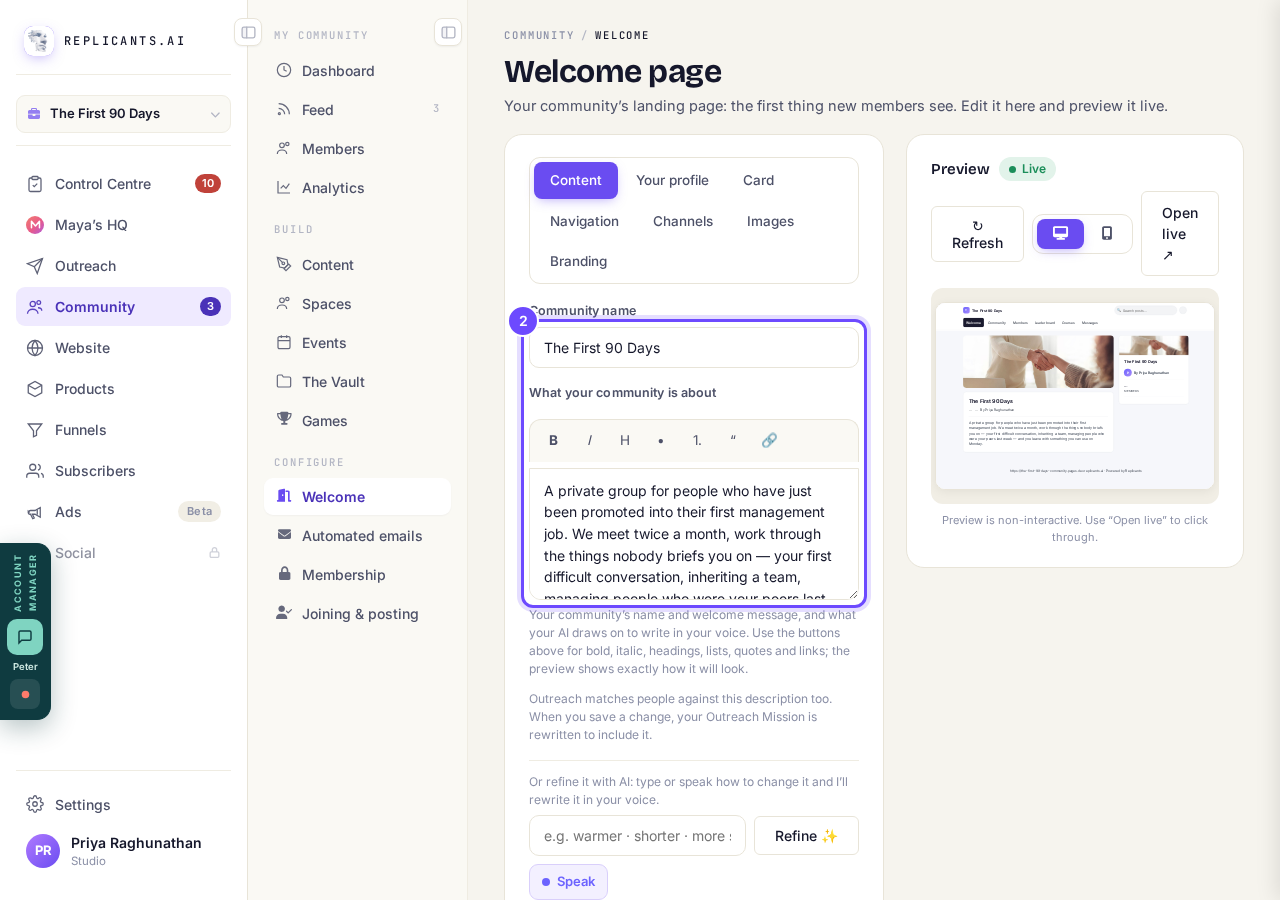Insert a block quote in the editor

[x=733, y=440]
